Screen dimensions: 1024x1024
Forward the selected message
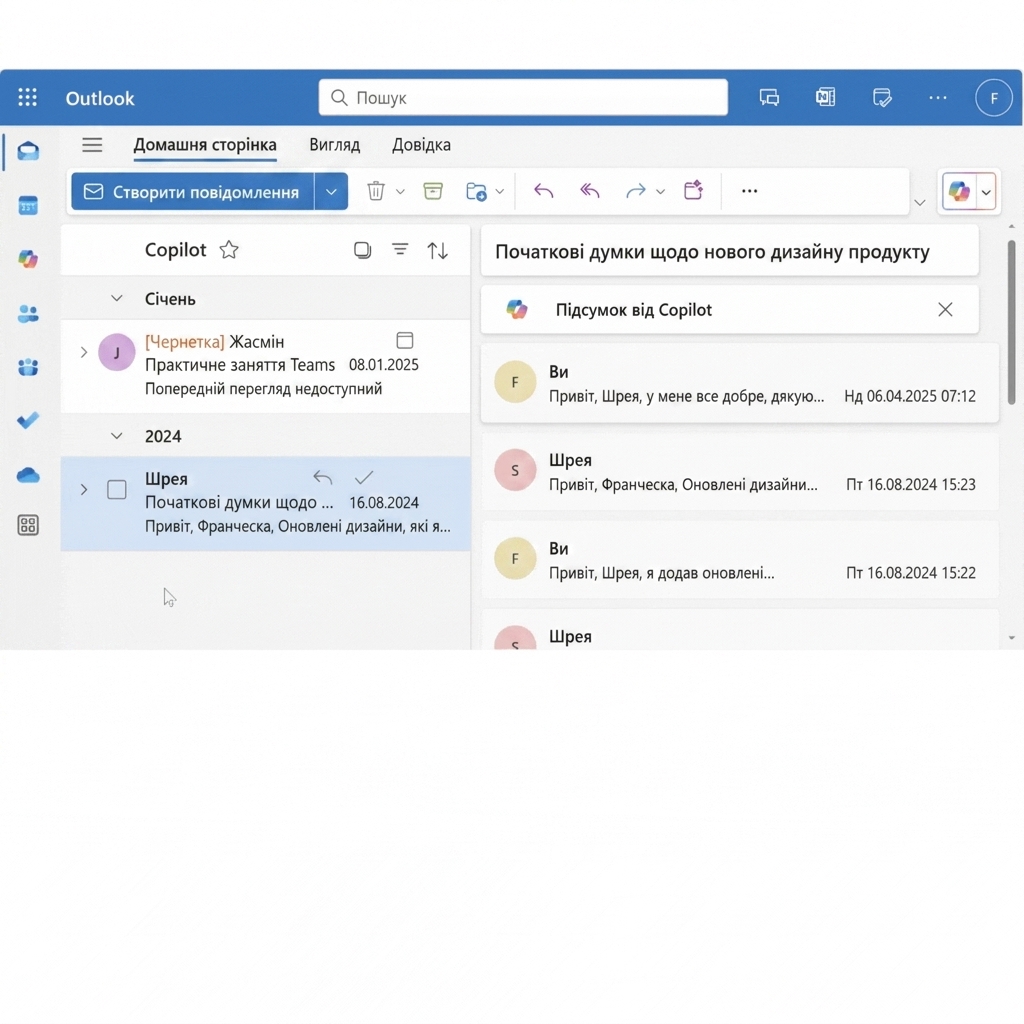coord(635,191)
